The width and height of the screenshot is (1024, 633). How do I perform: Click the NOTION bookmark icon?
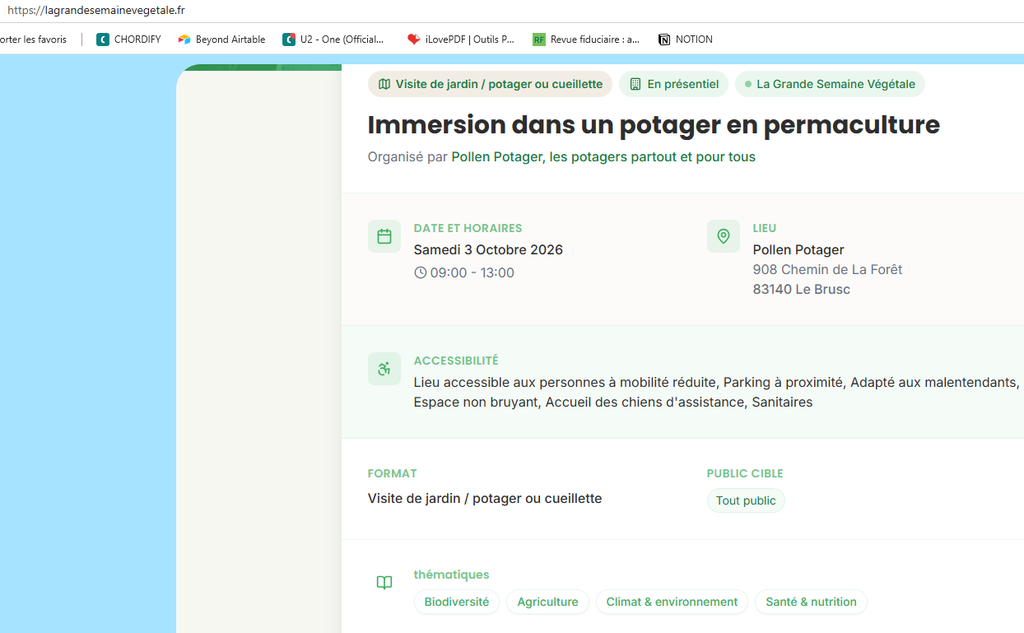[664, 39]
